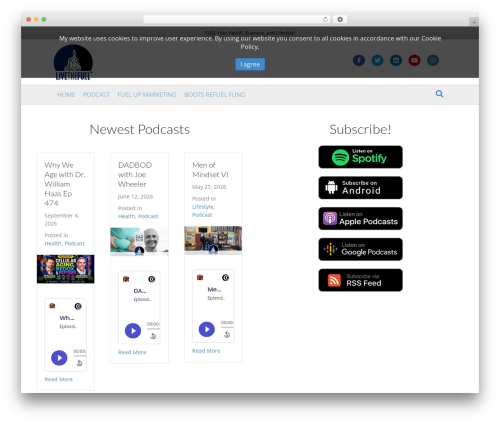Play the DADBOD episode
Screen dimensions: 500x423
133,331
